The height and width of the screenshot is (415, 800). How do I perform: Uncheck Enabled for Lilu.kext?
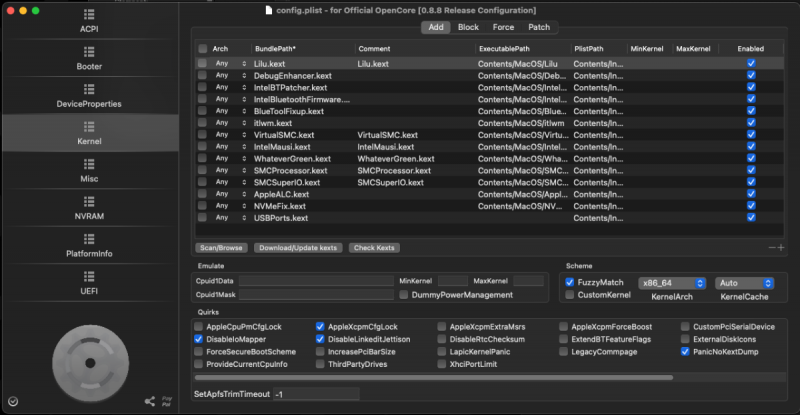(751, 63)
